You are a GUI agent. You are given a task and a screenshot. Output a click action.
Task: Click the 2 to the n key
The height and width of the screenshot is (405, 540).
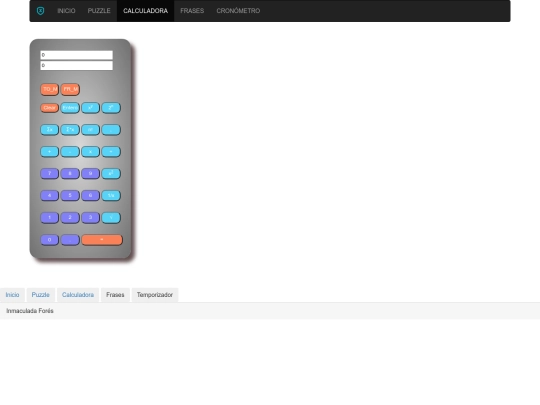coord(111,108)
